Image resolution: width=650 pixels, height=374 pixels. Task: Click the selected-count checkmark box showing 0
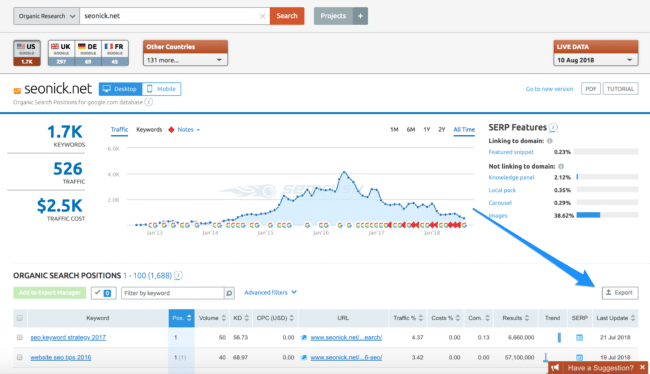point(103,293)
